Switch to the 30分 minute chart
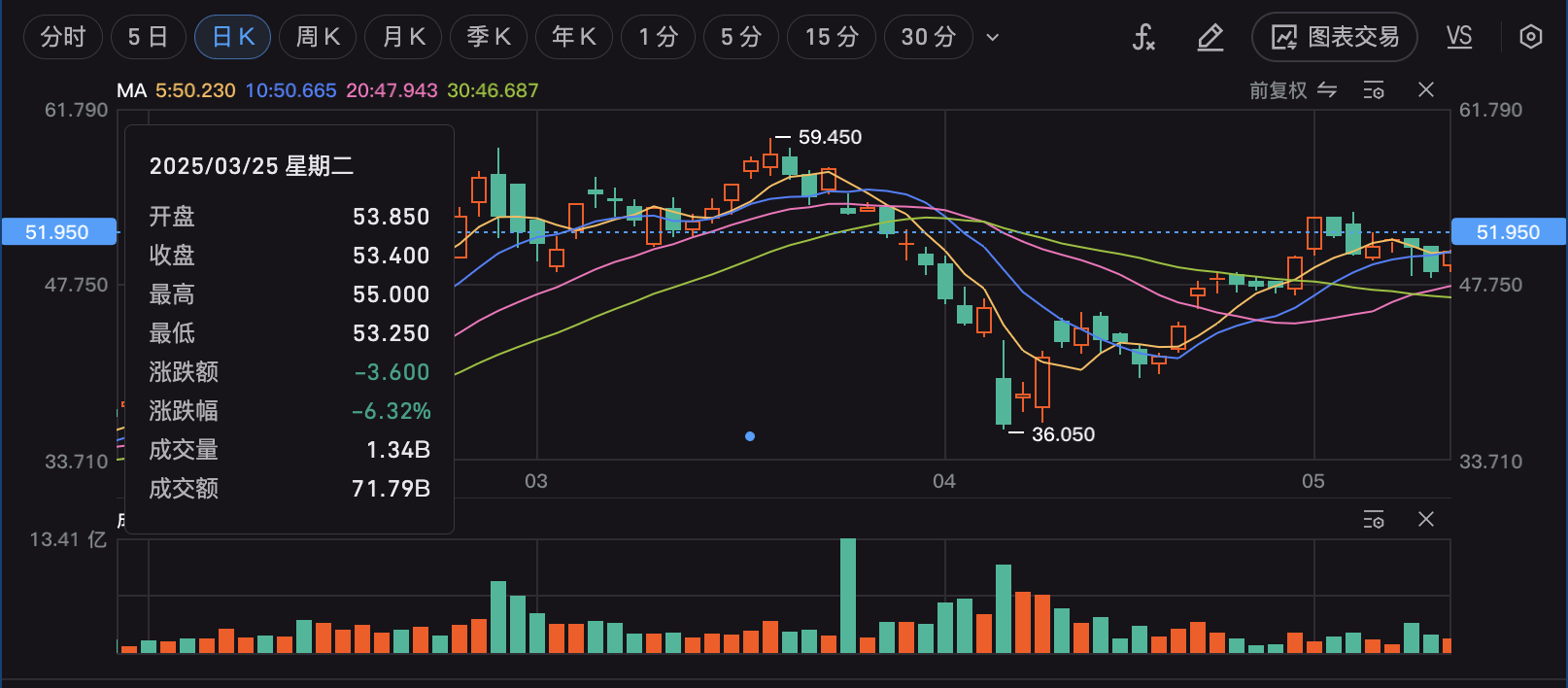Screen dimensions: 1568x688 (x=928, y=38)
